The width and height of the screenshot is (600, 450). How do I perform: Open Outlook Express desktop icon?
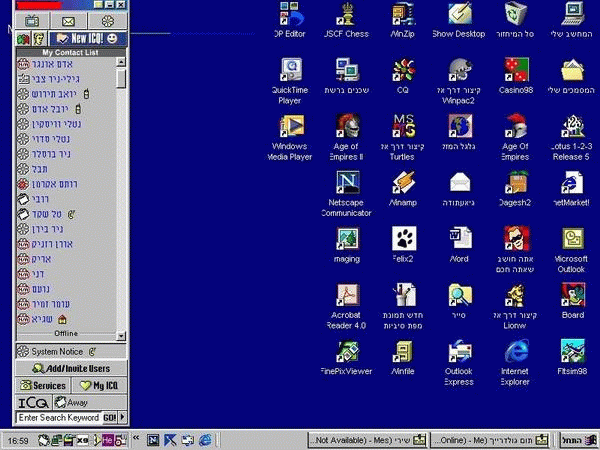pos(459,363)
